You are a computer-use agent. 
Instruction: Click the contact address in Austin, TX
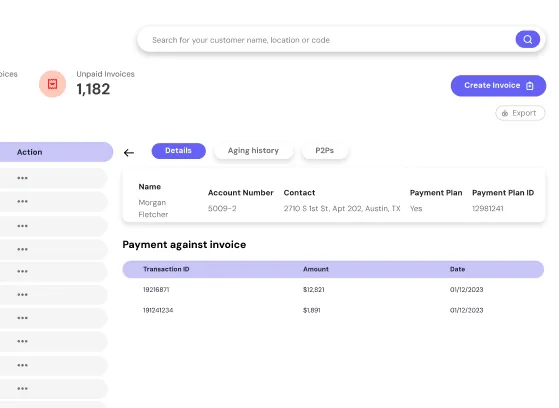tap(342, 209)
